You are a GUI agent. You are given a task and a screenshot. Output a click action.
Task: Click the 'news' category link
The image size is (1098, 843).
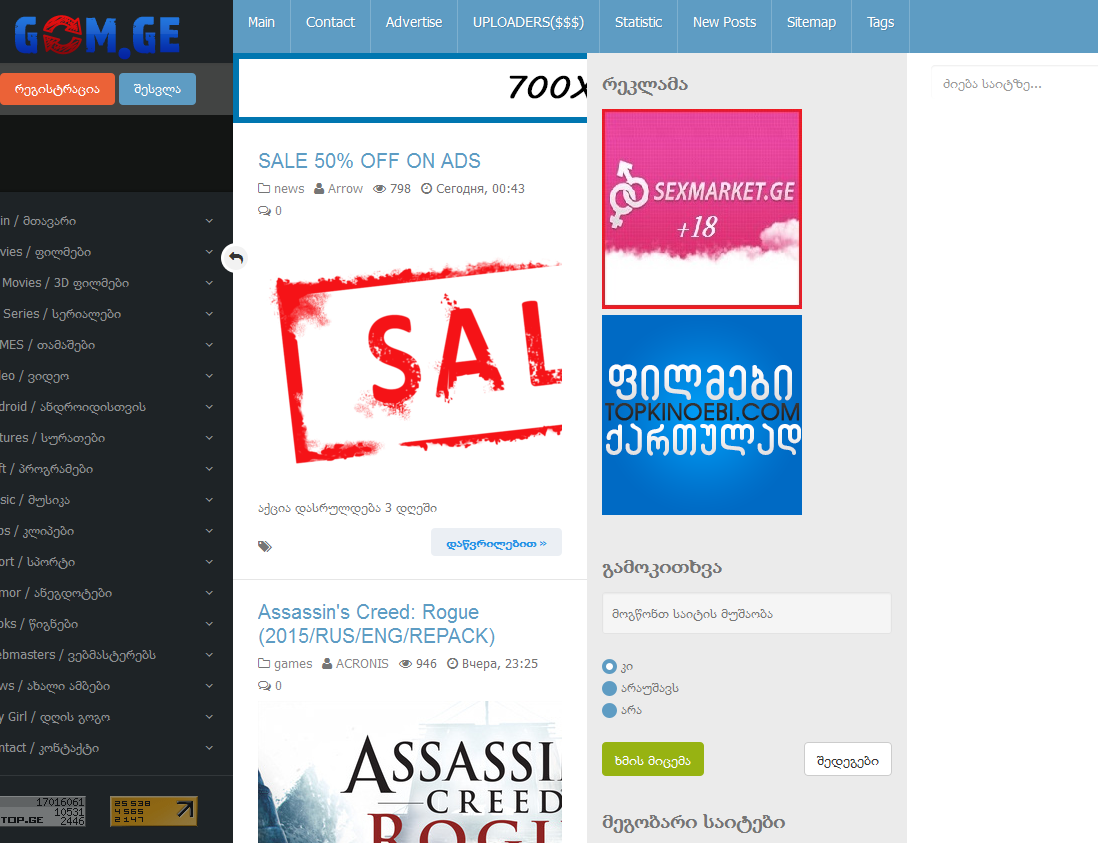point(289,188)
